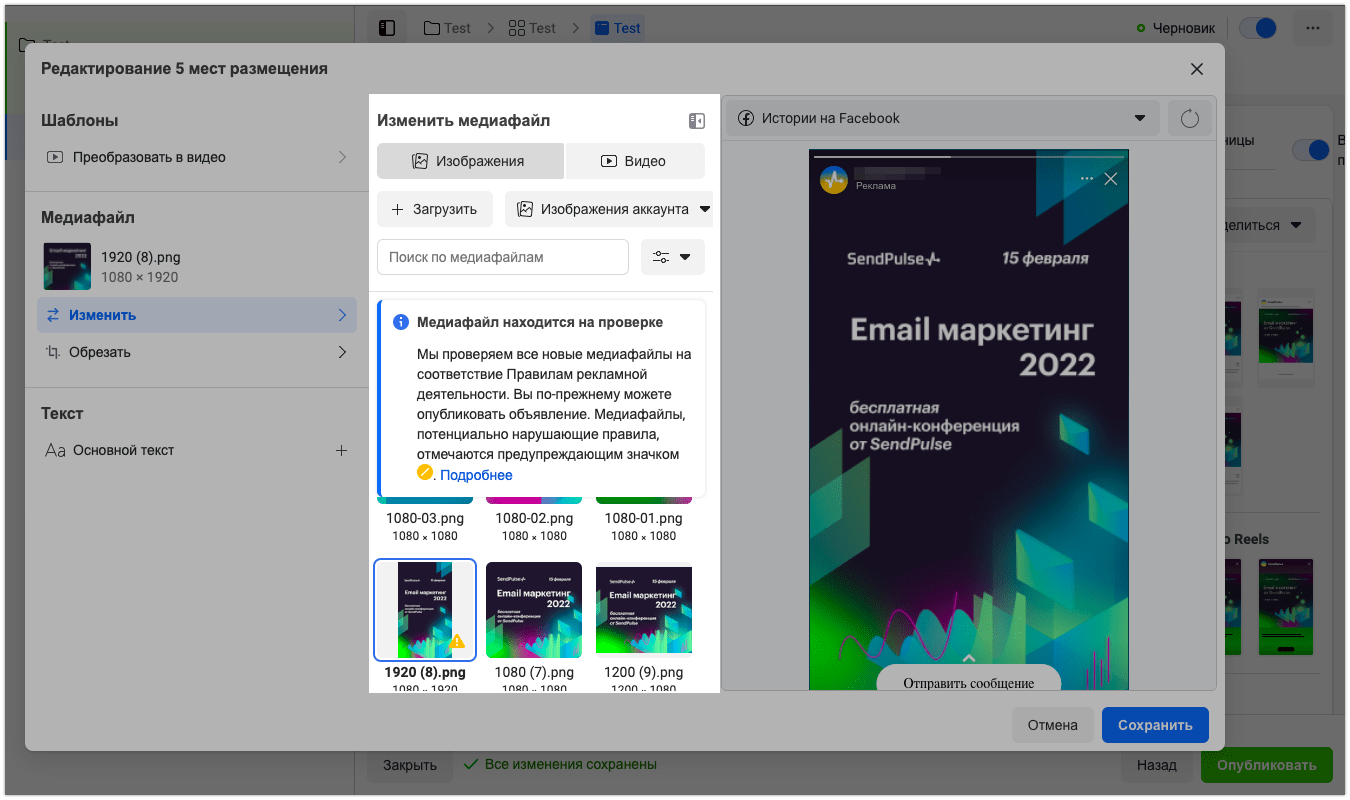Close the placement editing dialog

pyautogui.click(x=1196, y=69)
